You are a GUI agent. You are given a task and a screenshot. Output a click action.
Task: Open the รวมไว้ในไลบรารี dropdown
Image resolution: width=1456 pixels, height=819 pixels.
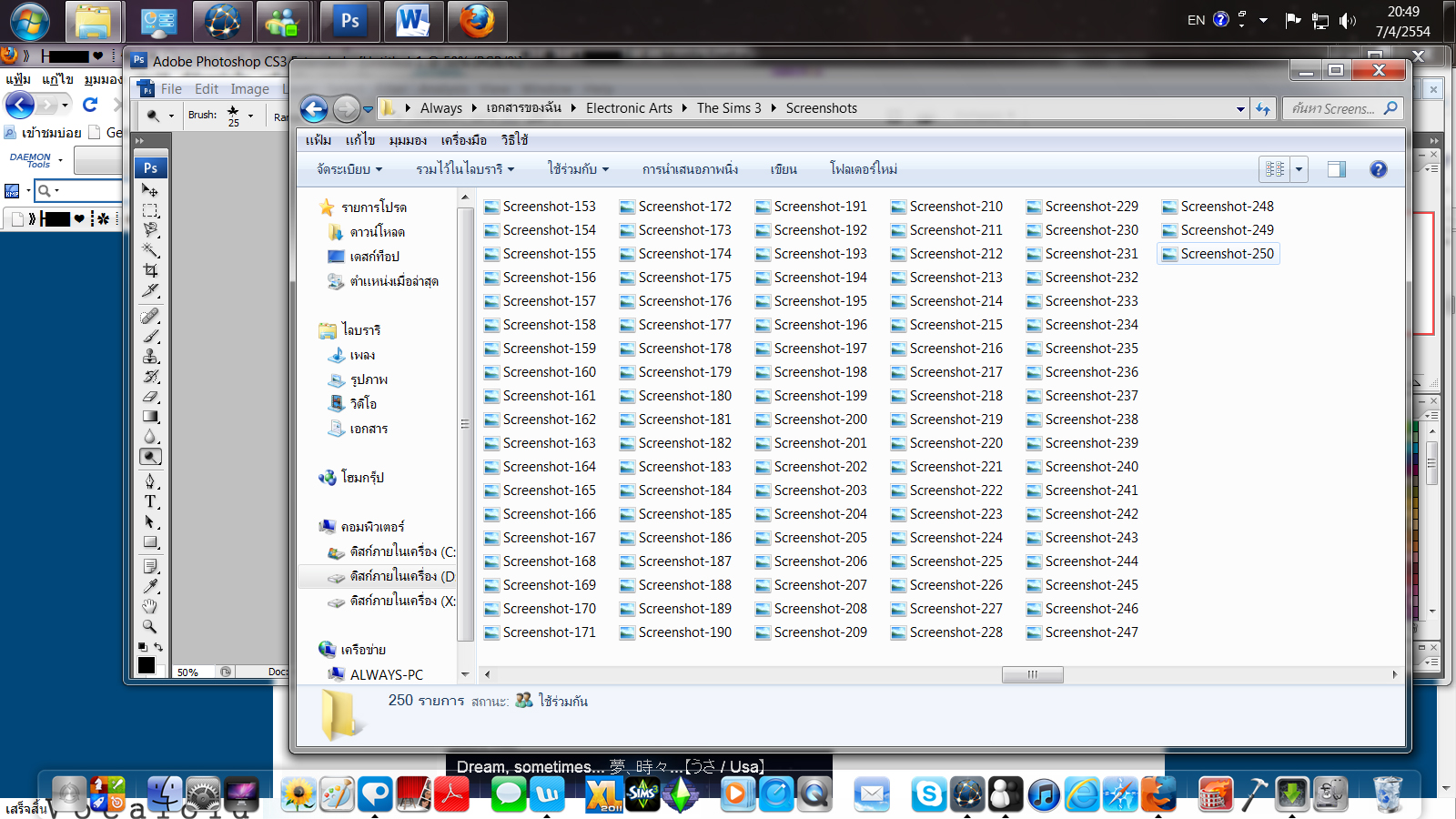point(465,169)
